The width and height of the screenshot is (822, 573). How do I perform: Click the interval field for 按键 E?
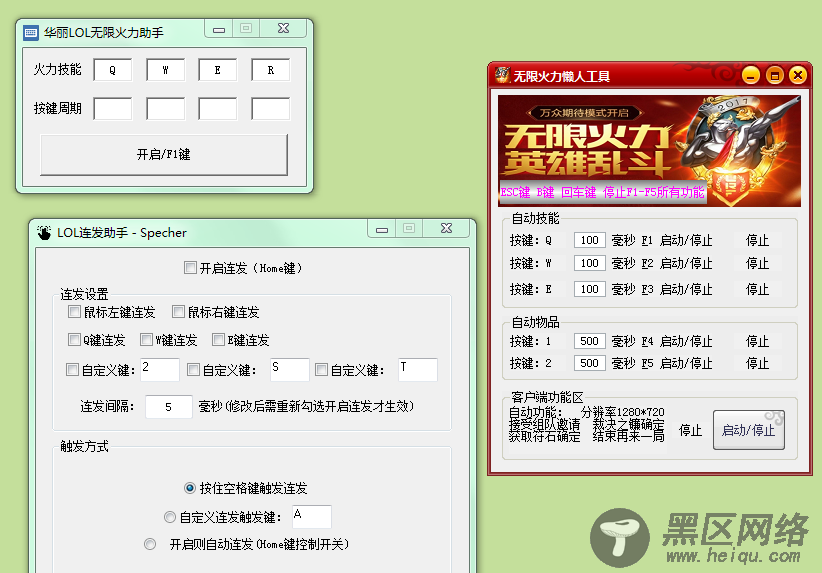(590, 289)
